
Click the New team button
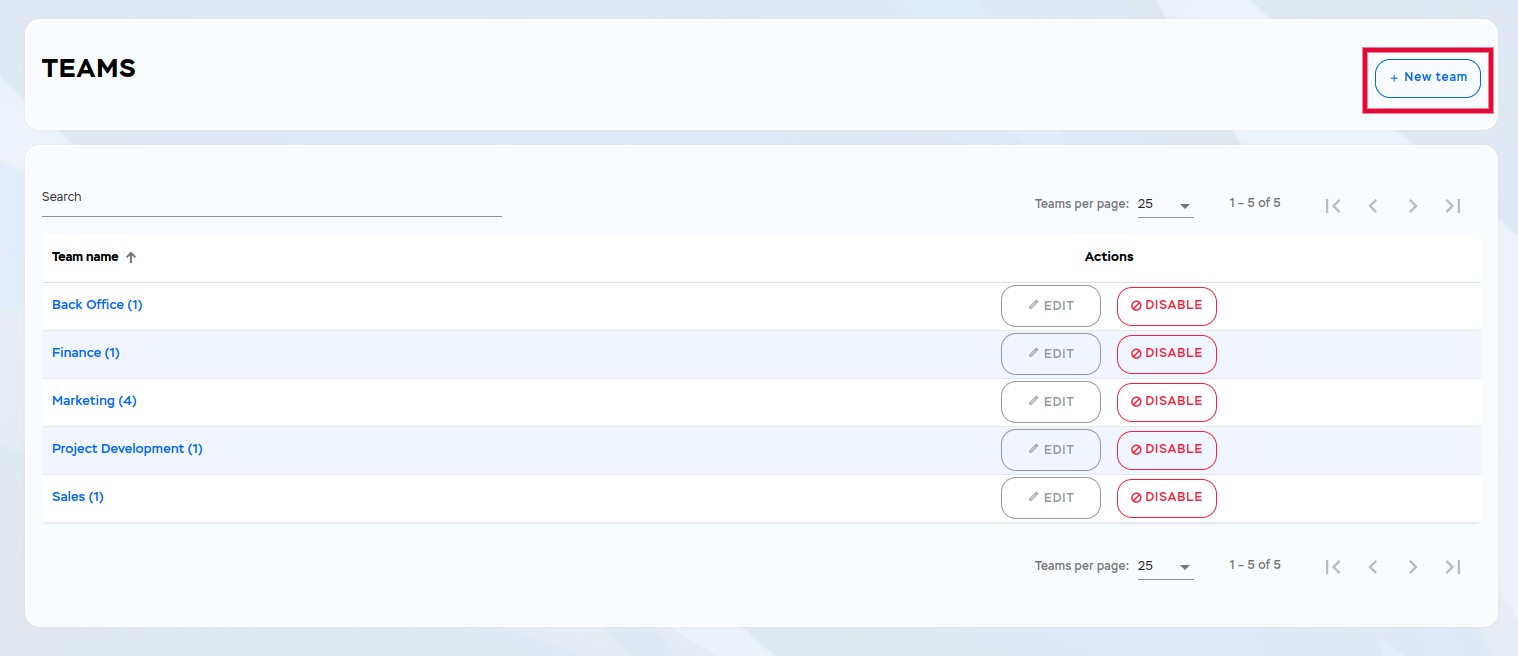pyautogui.click(x=1427, y=78)
